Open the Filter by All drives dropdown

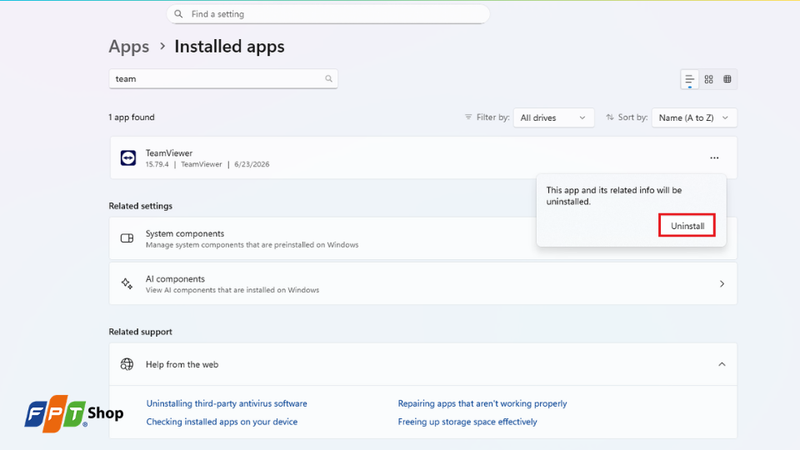click(x=554, y=118)
